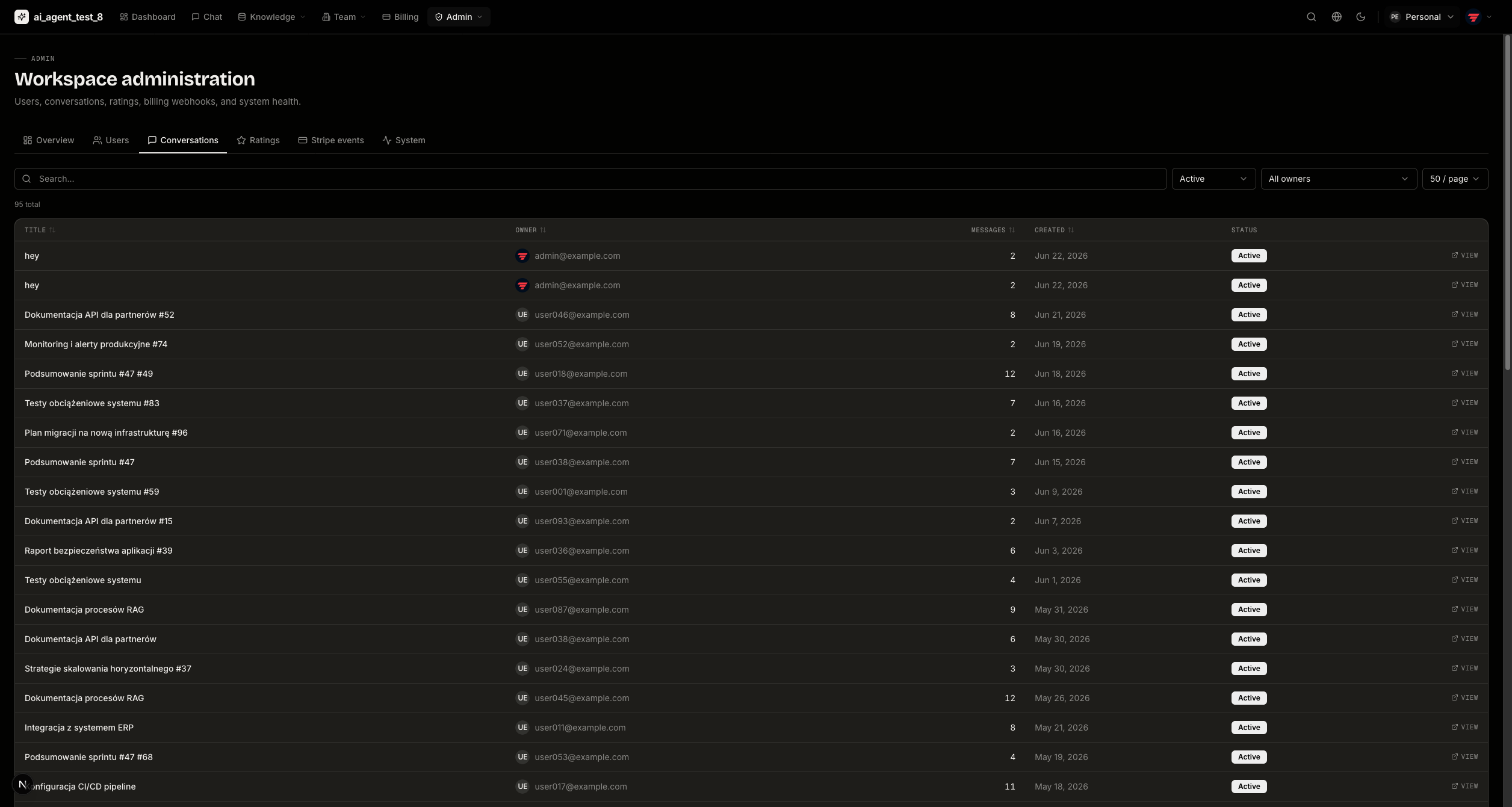This screenshot has height=807, width=1512.
Task: Click the round N button at bottom left
Action: pos(23,784)
